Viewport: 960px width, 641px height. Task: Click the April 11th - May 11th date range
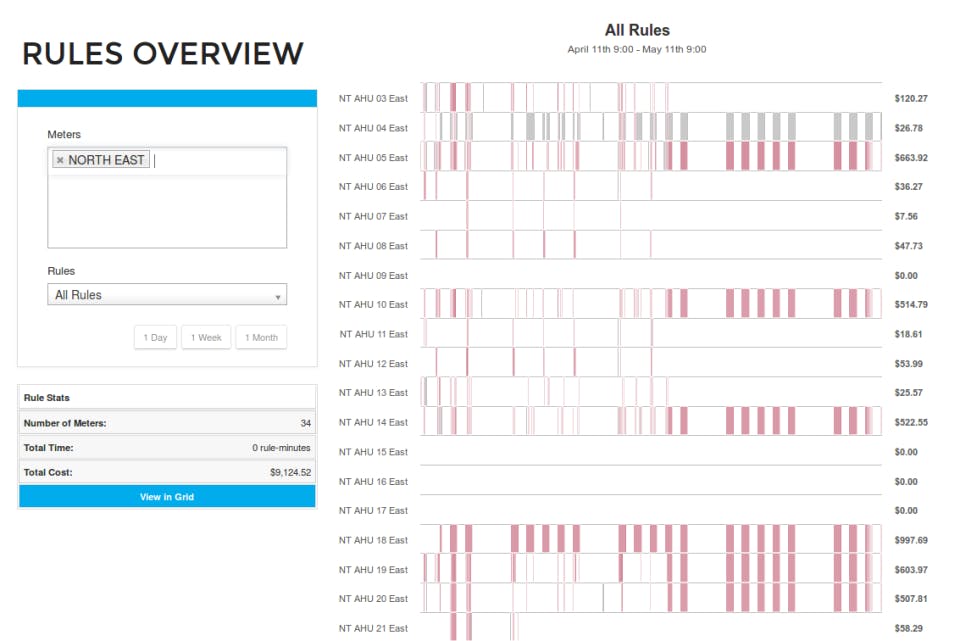[637, 50]
